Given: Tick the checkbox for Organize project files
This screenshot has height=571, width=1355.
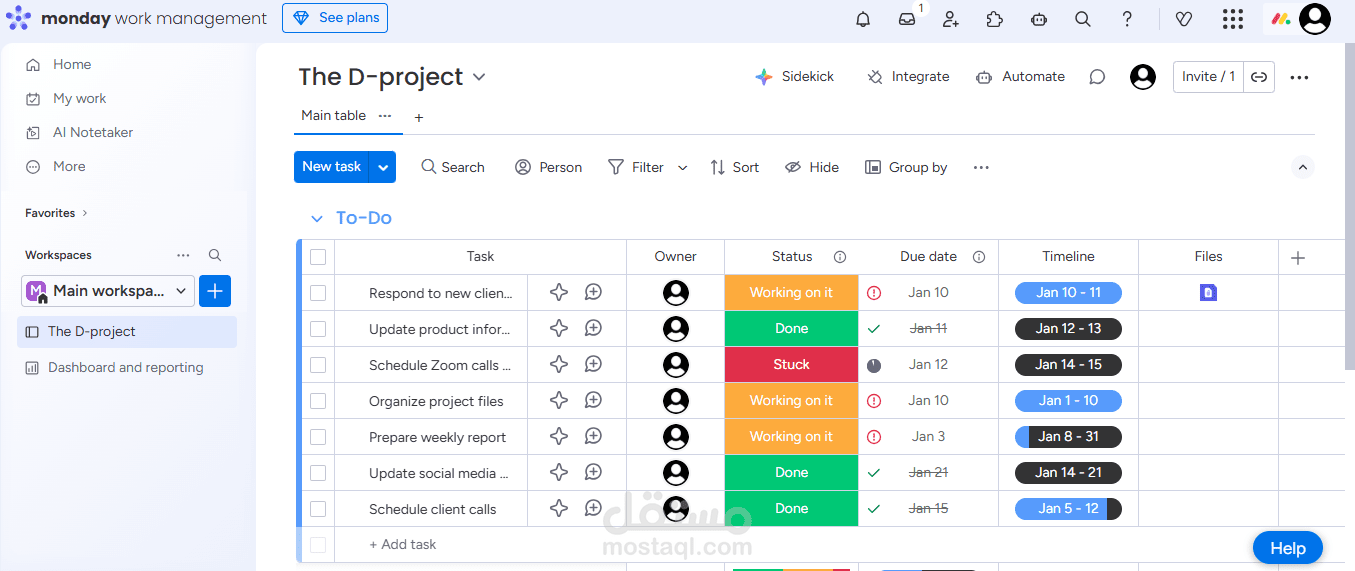Looking at the screenshot, I should click(x=318, y=401).
